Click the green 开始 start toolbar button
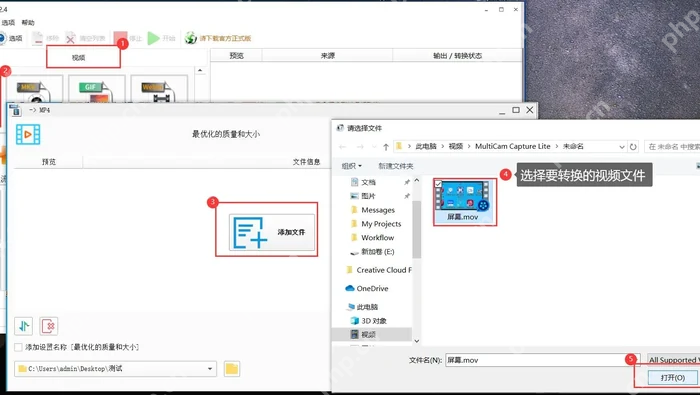The height and width of the screenshot is (395, 700). coord(162,38)
